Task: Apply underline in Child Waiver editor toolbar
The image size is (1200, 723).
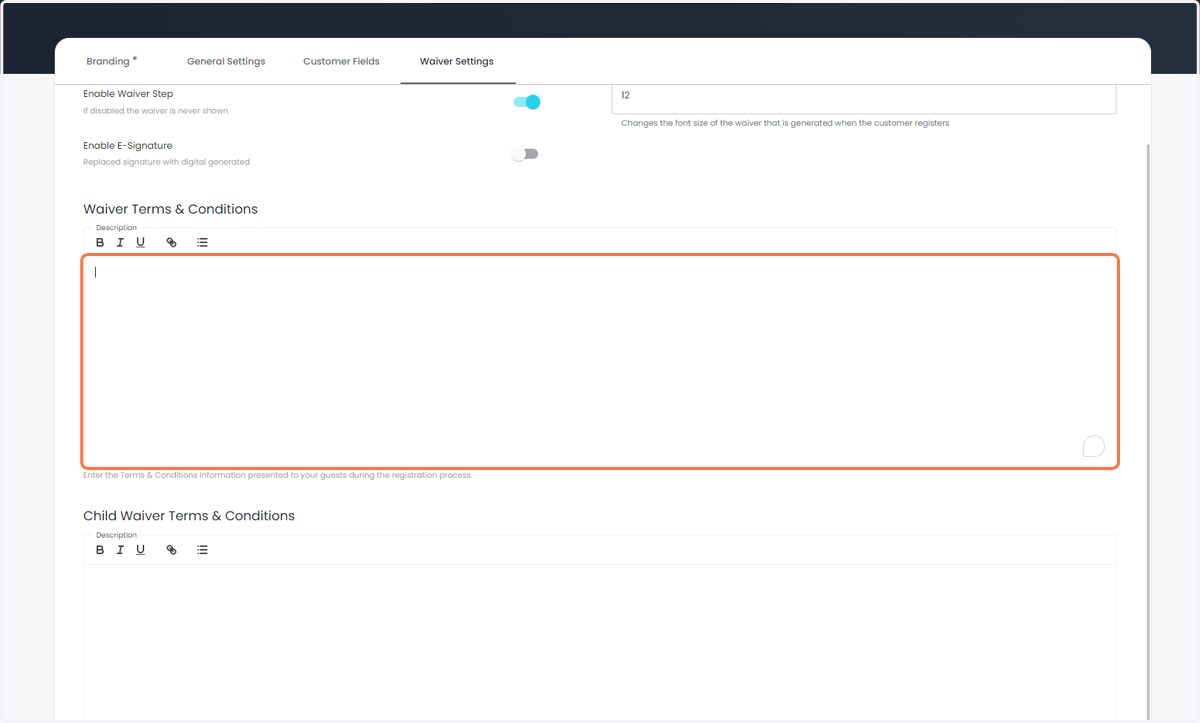Action: point(140,550)
